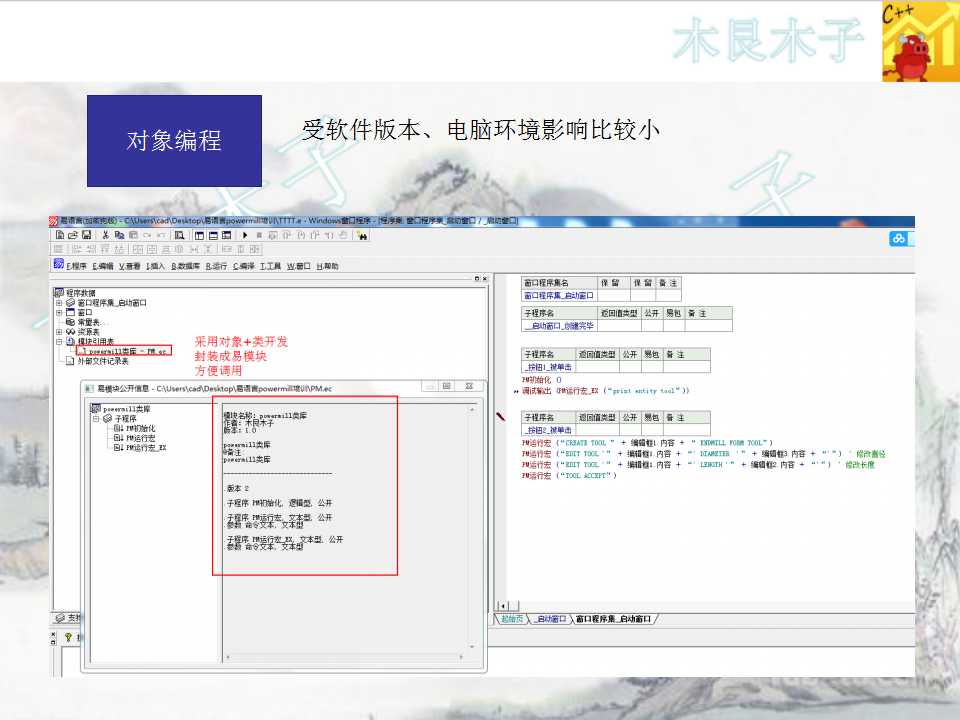Viewport: 960px width, 720px height.
Task: Maximize the 易模块公开信息 window
Action: click(x=447, y=386)
